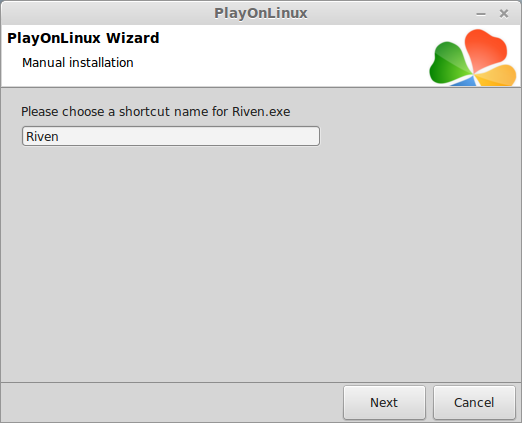The image size is (522, 423).
Task: Click the red leaf of the logo
Action: tap(485, 48)
